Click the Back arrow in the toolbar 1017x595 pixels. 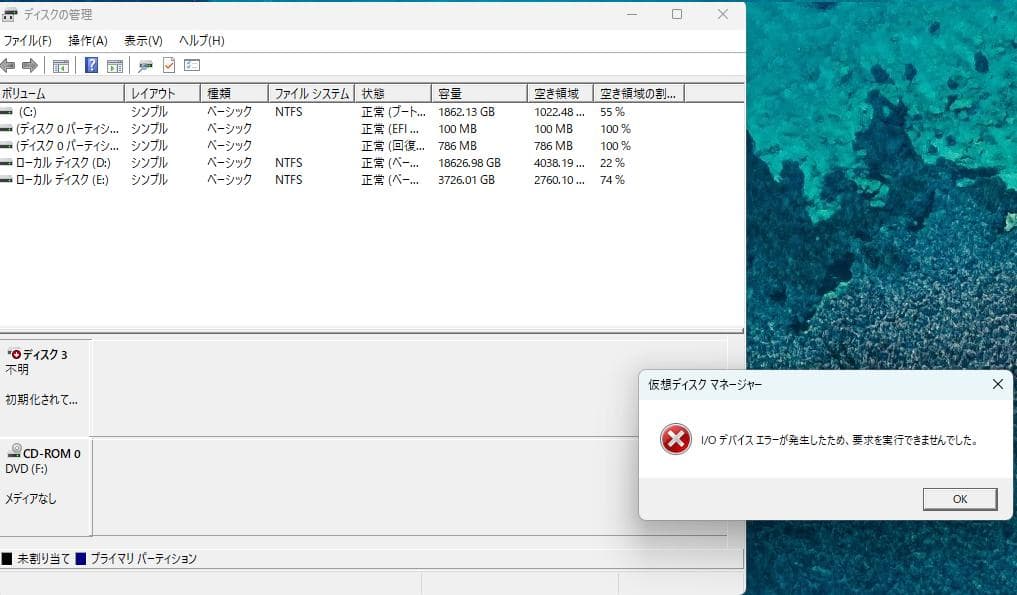(x=8, y=65)
